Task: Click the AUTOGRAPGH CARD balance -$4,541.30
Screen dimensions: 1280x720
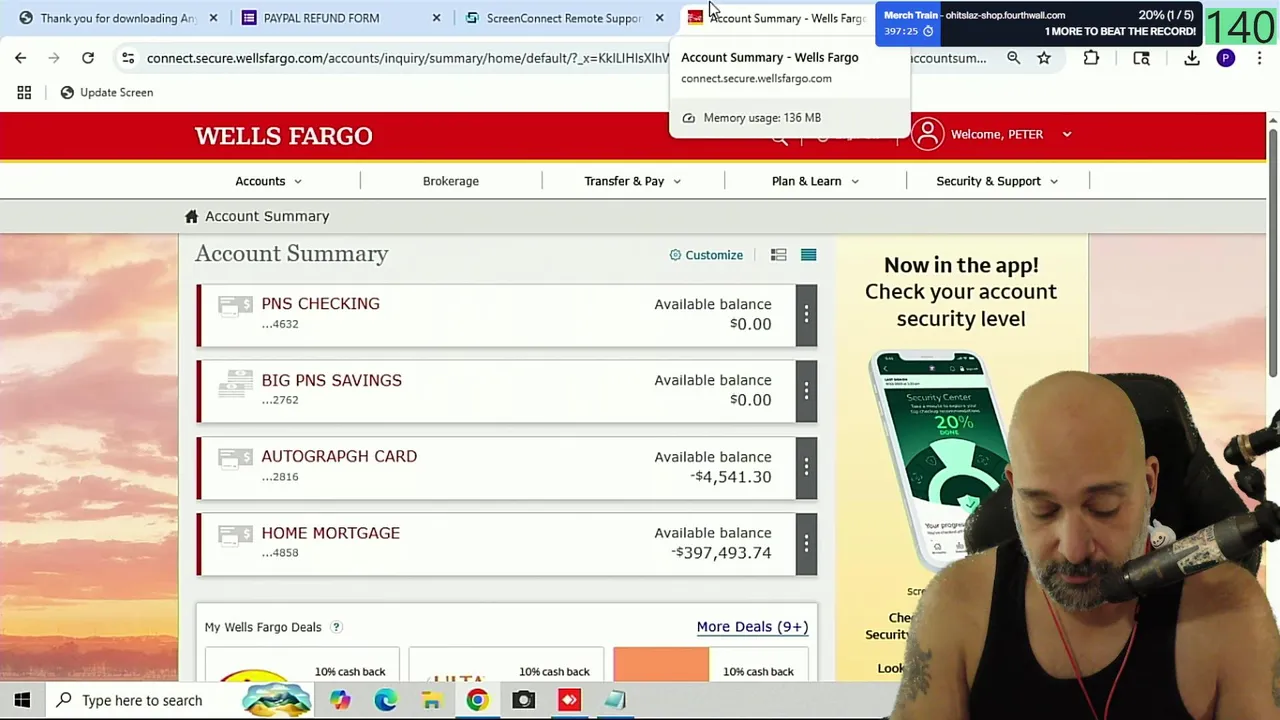Action: pyautogui.click(x=731, y=477)
